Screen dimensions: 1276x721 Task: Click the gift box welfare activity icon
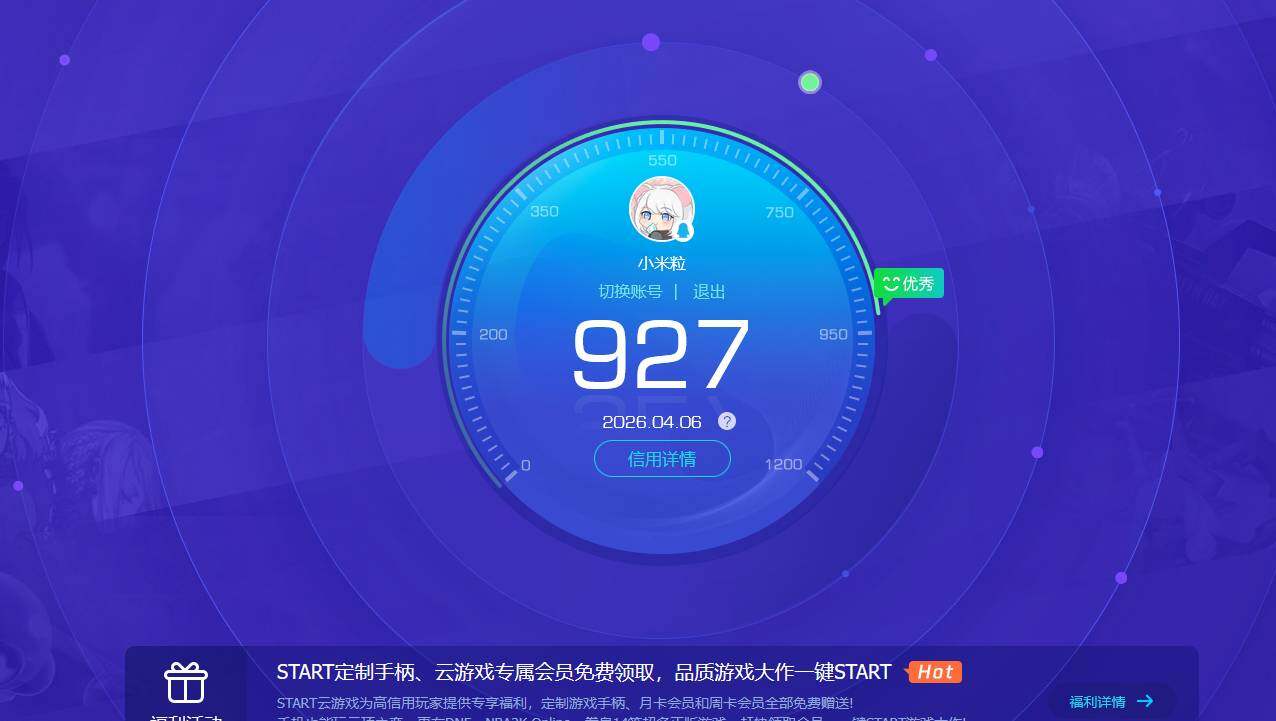(x=186, y=684)
